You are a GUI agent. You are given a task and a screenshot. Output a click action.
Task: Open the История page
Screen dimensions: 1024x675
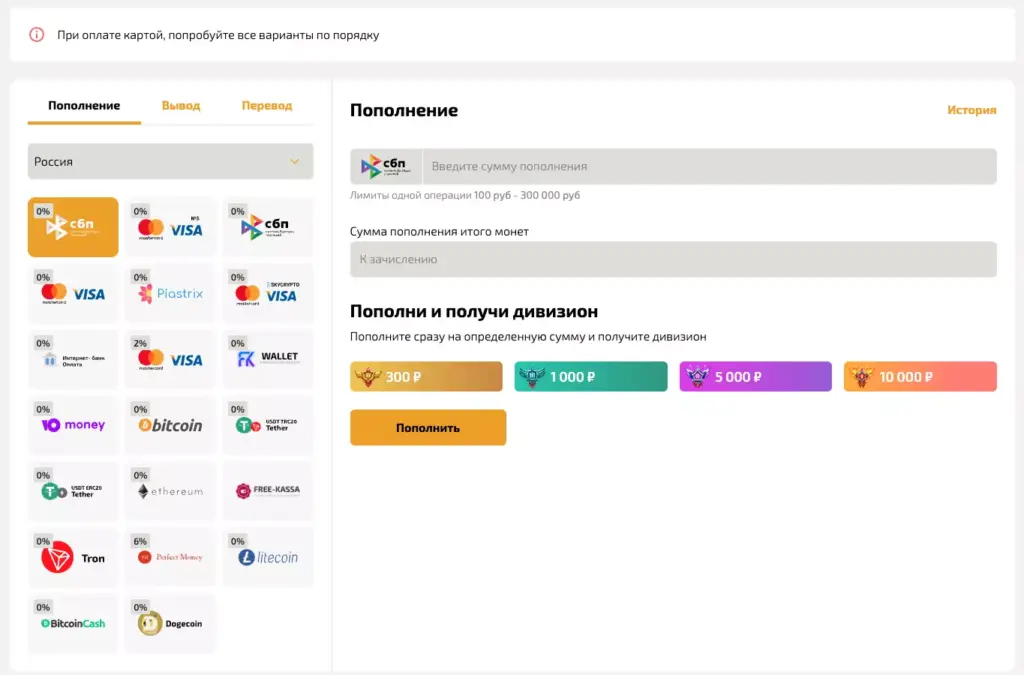[x=971, y=111]
